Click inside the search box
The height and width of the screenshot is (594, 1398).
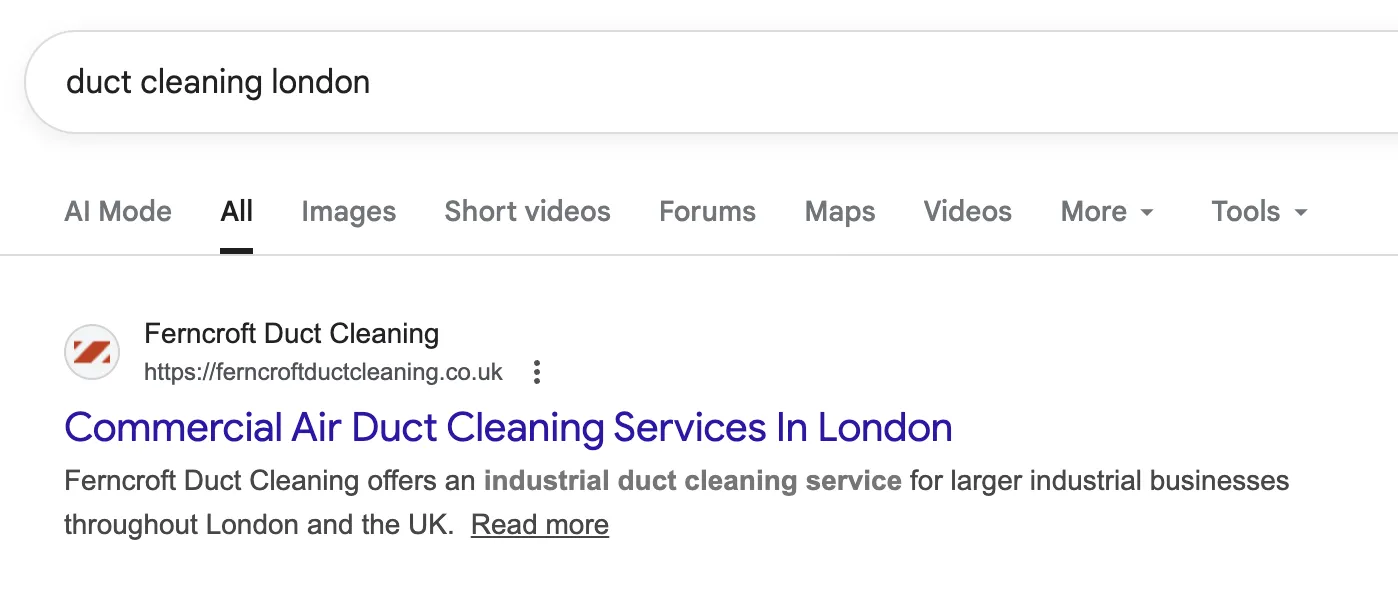[x=600, y=81]
